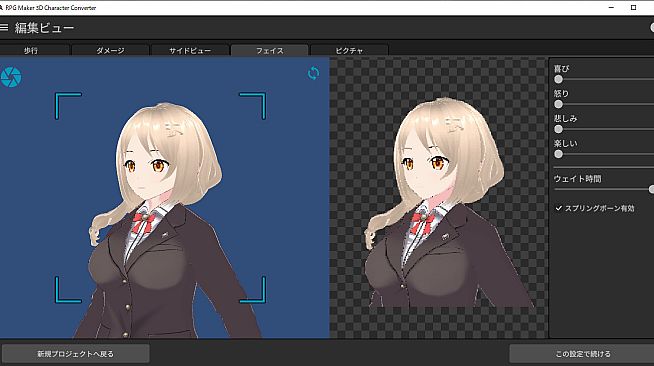Maximize the RPG Maker 3D Character Converter window

tap(633, 8)
